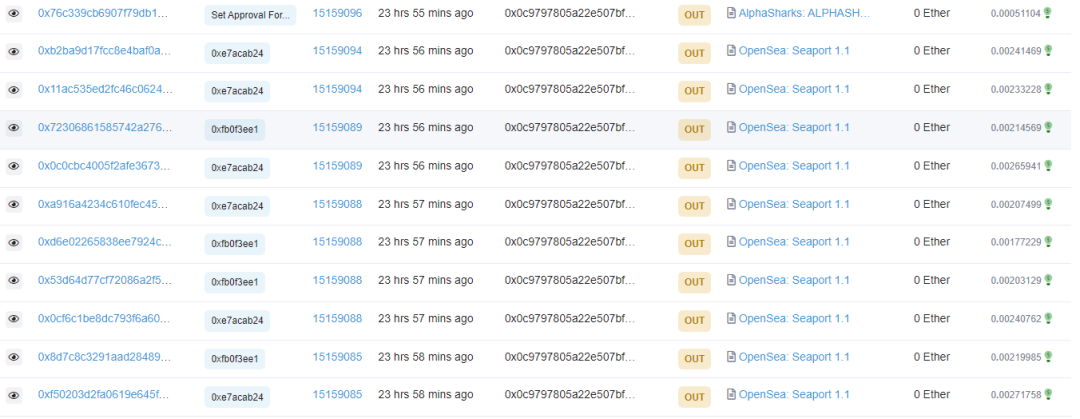Go to block 15159096
Screen dimensions: 1080x419
[337, 13]
